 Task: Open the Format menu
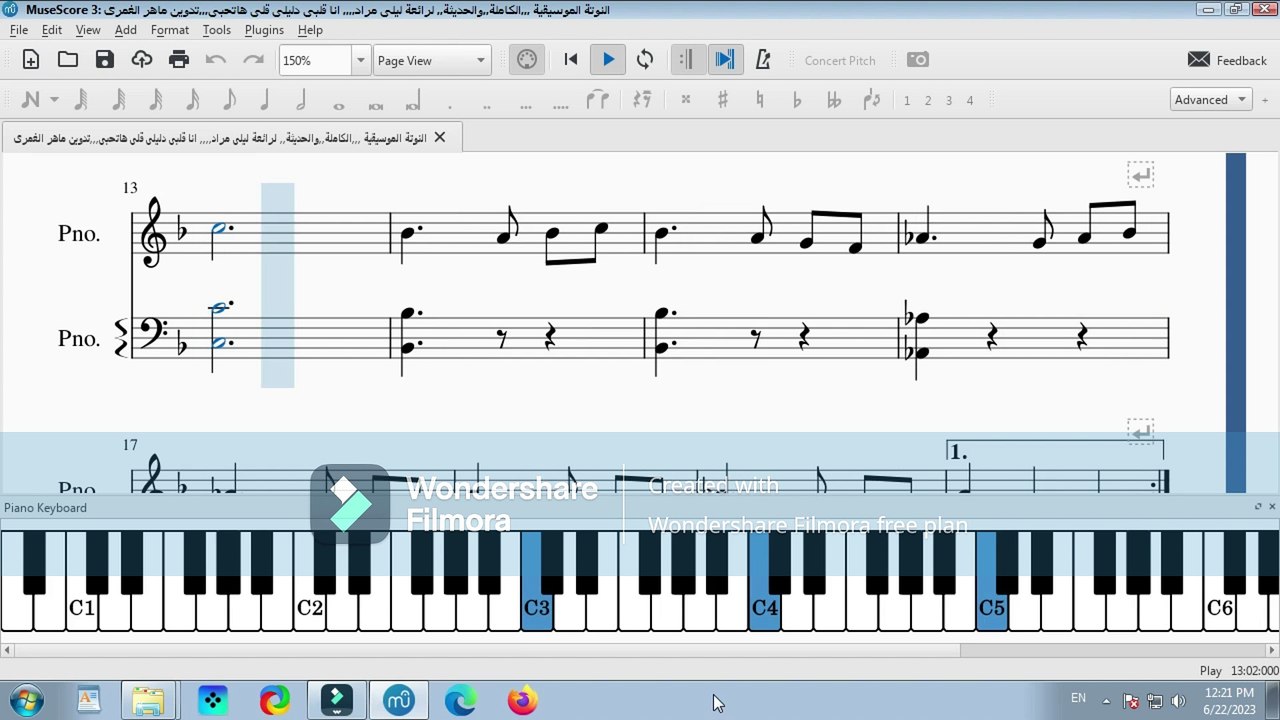point(170,30)
